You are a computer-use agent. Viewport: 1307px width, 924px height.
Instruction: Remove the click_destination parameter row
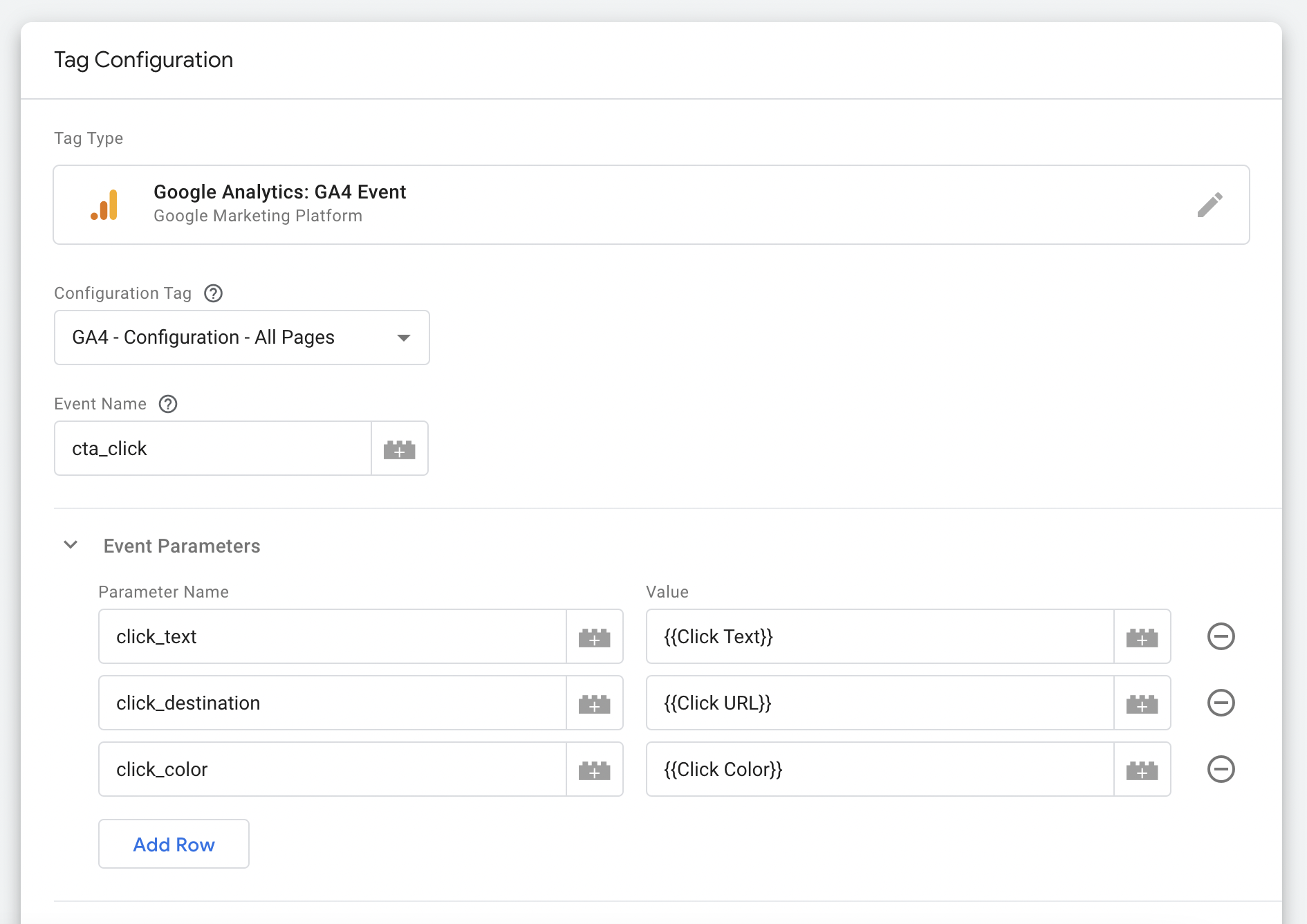pyautogui.click(x=1221, y=703)
